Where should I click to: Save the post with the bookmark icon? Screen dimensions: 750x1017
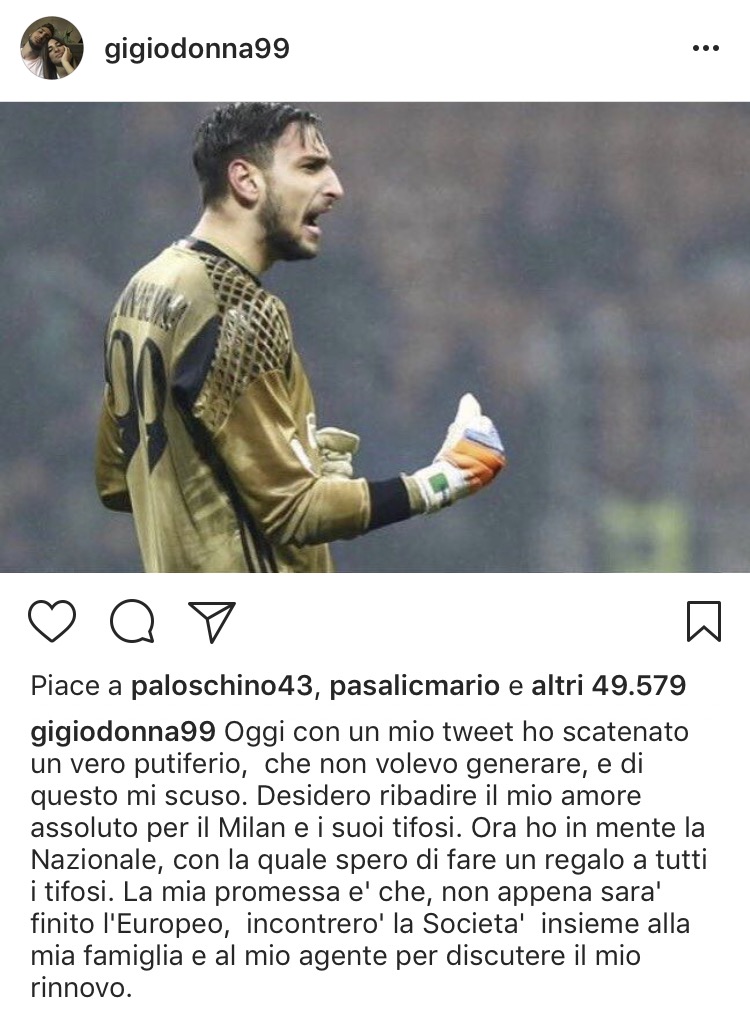point(704,621)
